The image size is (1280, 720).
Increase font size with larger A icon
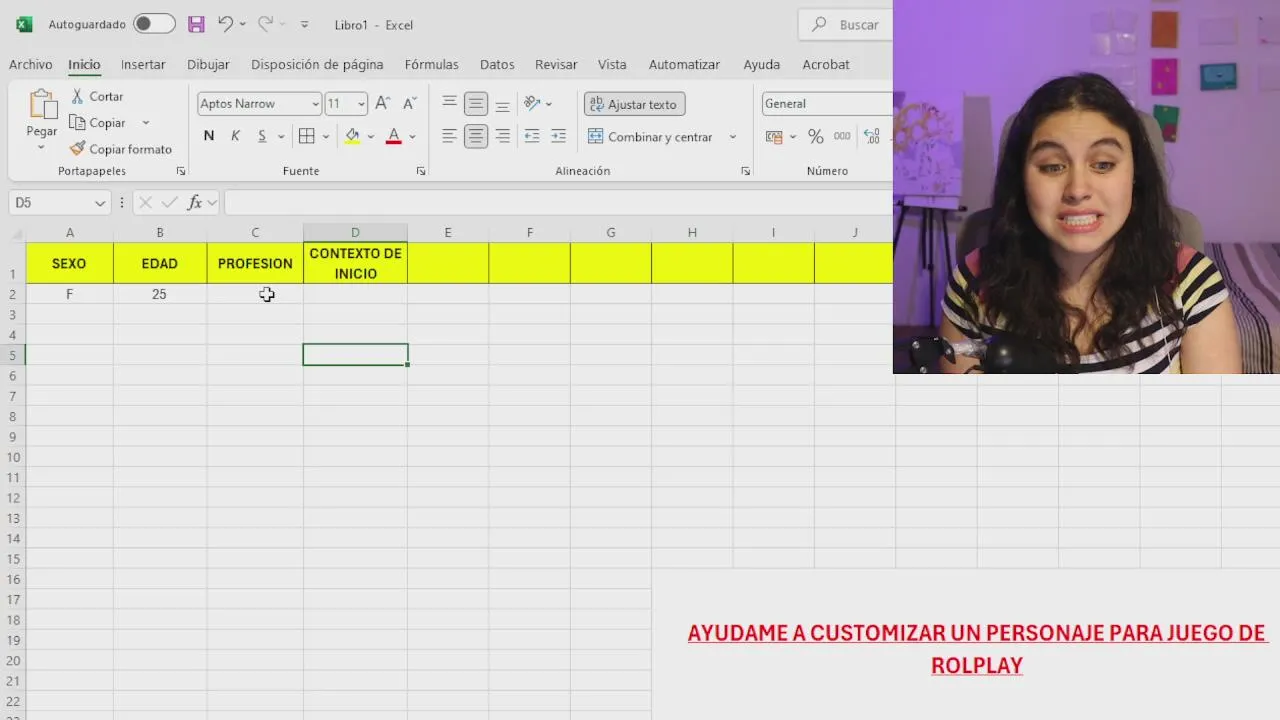coord(382,103)
